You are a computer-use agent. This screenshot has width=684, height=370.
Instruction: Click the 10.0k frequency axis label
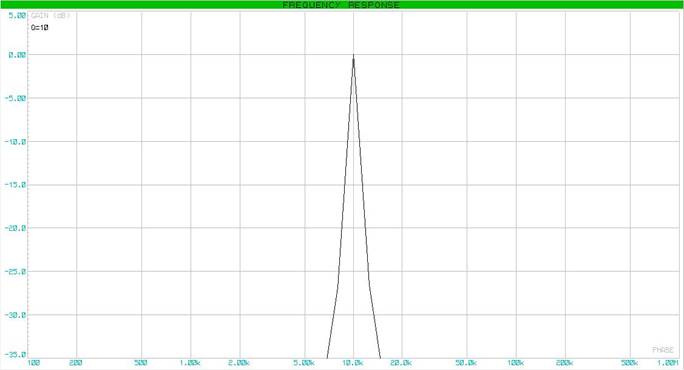(x=353, y=363)
